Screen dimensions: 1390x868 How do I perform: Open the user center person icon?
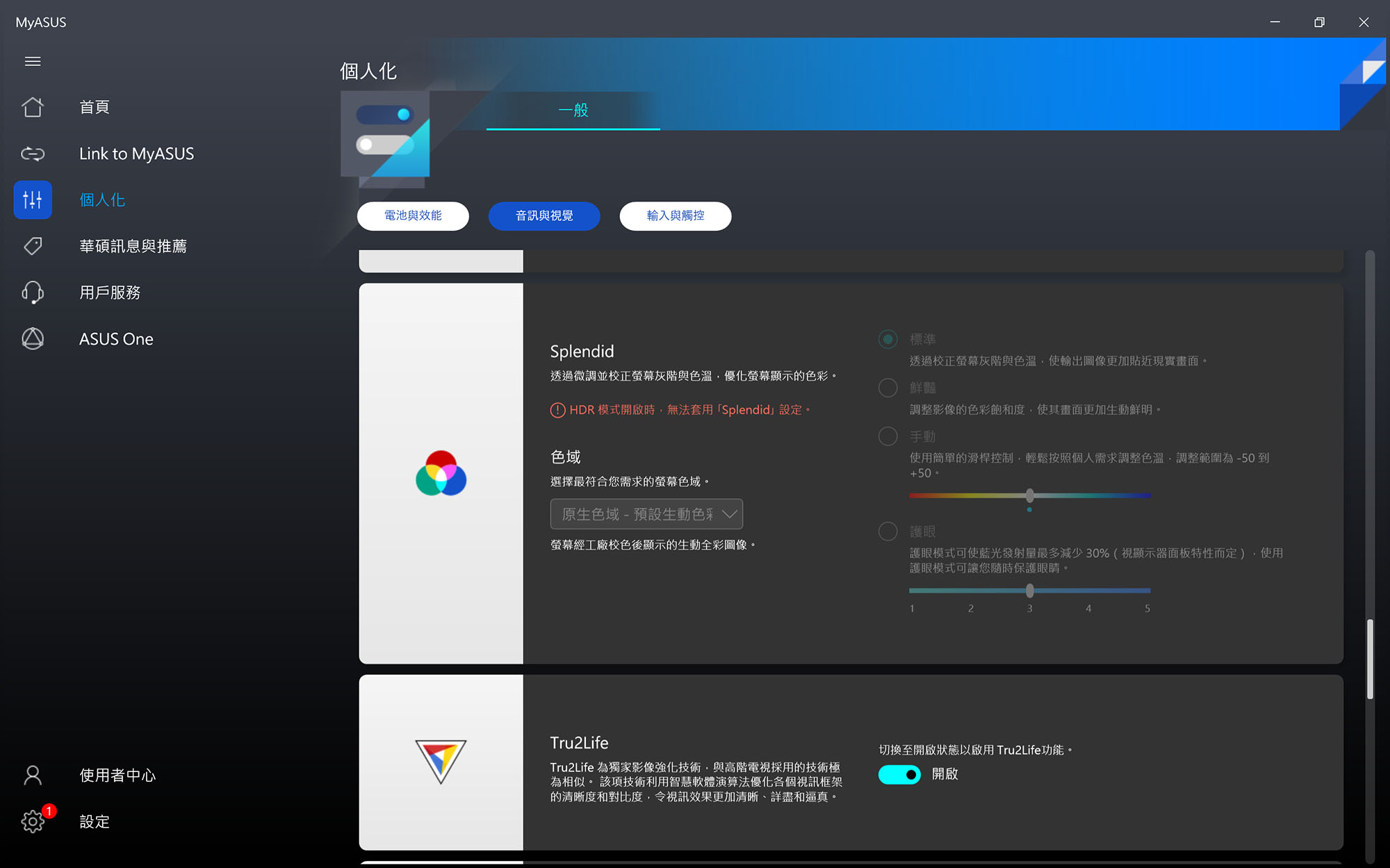[33, 775]
